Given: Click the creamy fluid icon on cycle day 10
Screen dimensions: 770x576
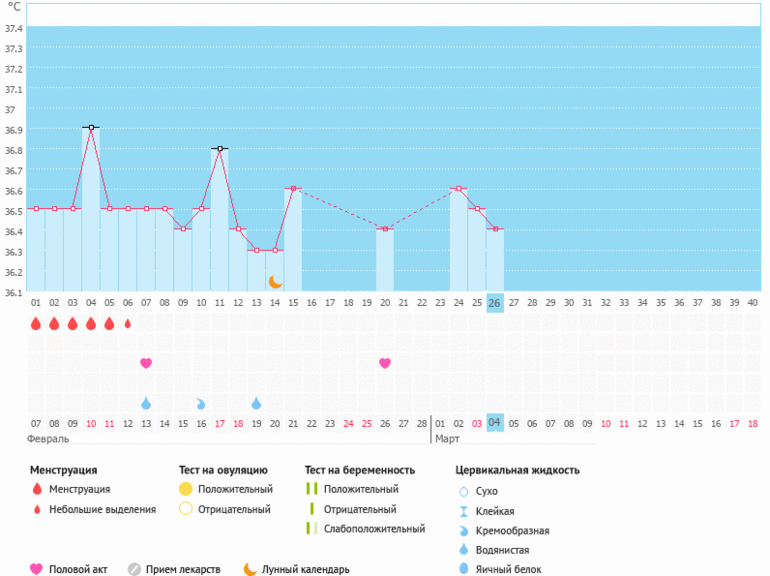Looking at the screenshot, I should (201, 403).
